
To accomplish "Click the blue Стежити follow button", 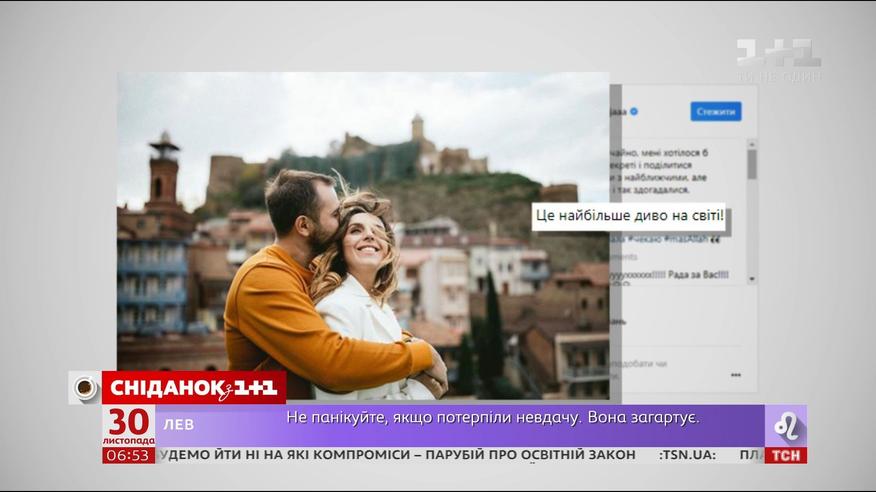I will (x=715, y=111).
